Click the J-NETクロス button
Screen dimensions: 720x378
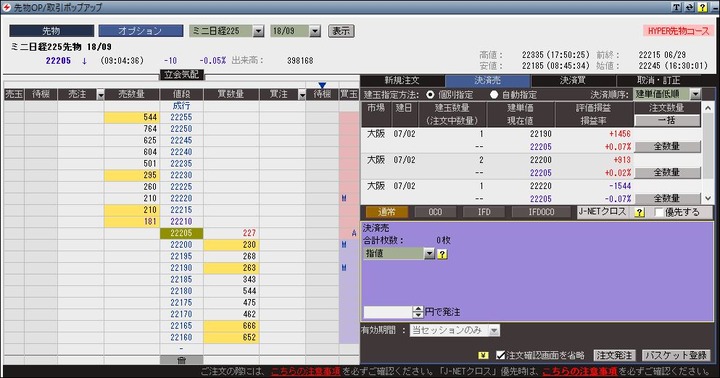point(602,212)
